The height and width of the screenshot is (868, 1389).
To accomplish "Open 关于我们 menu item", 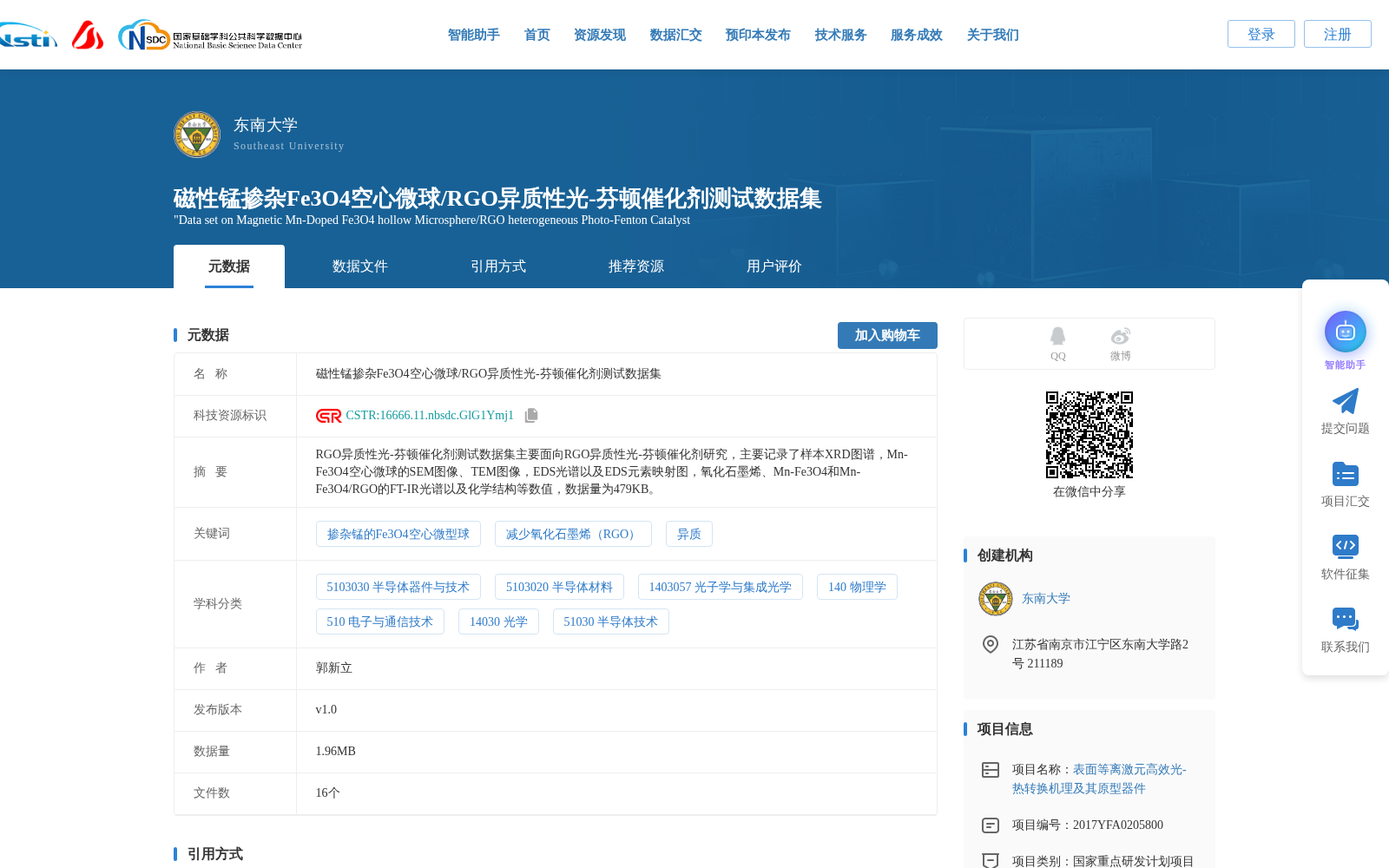I will [993, 35].
